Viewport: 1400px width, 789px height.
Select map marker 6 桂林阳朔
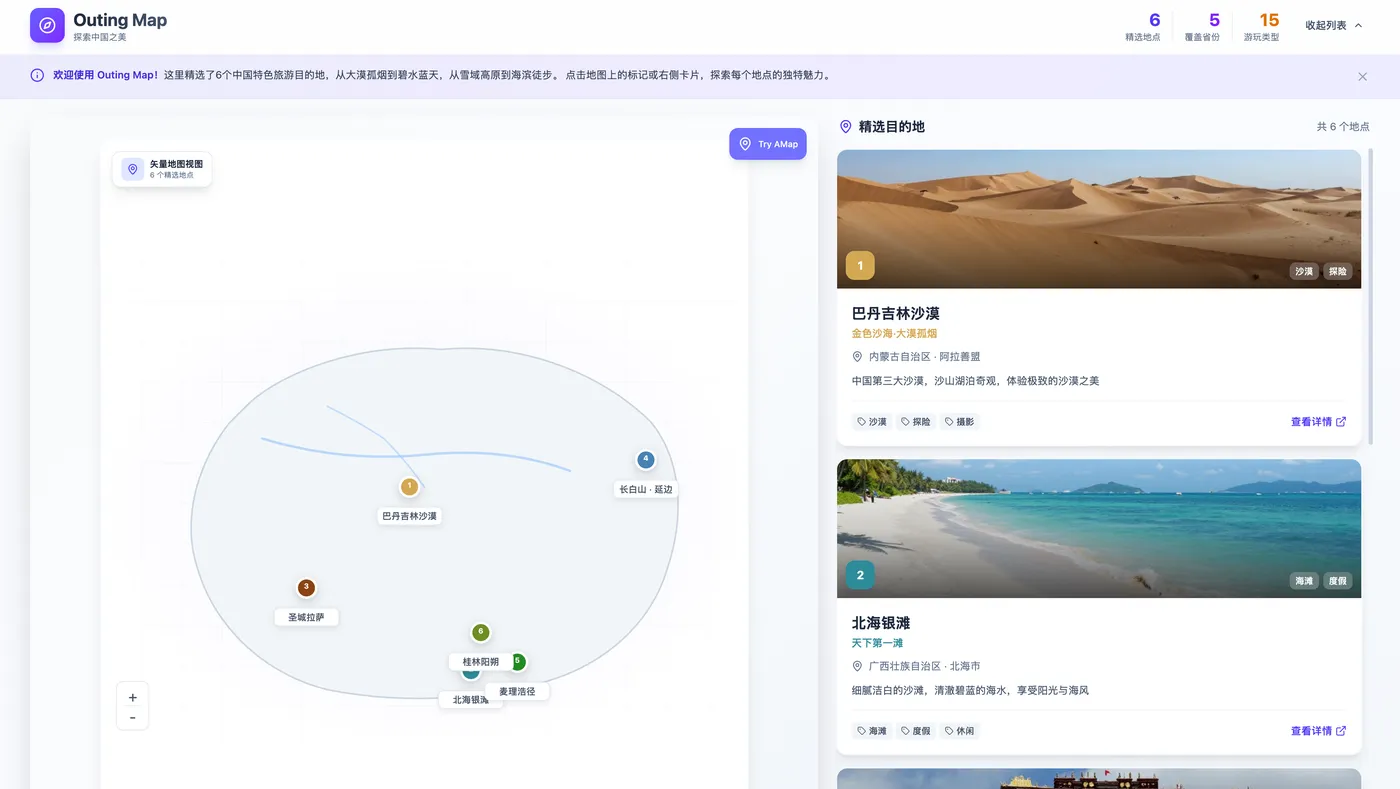[x=481, y=632]
